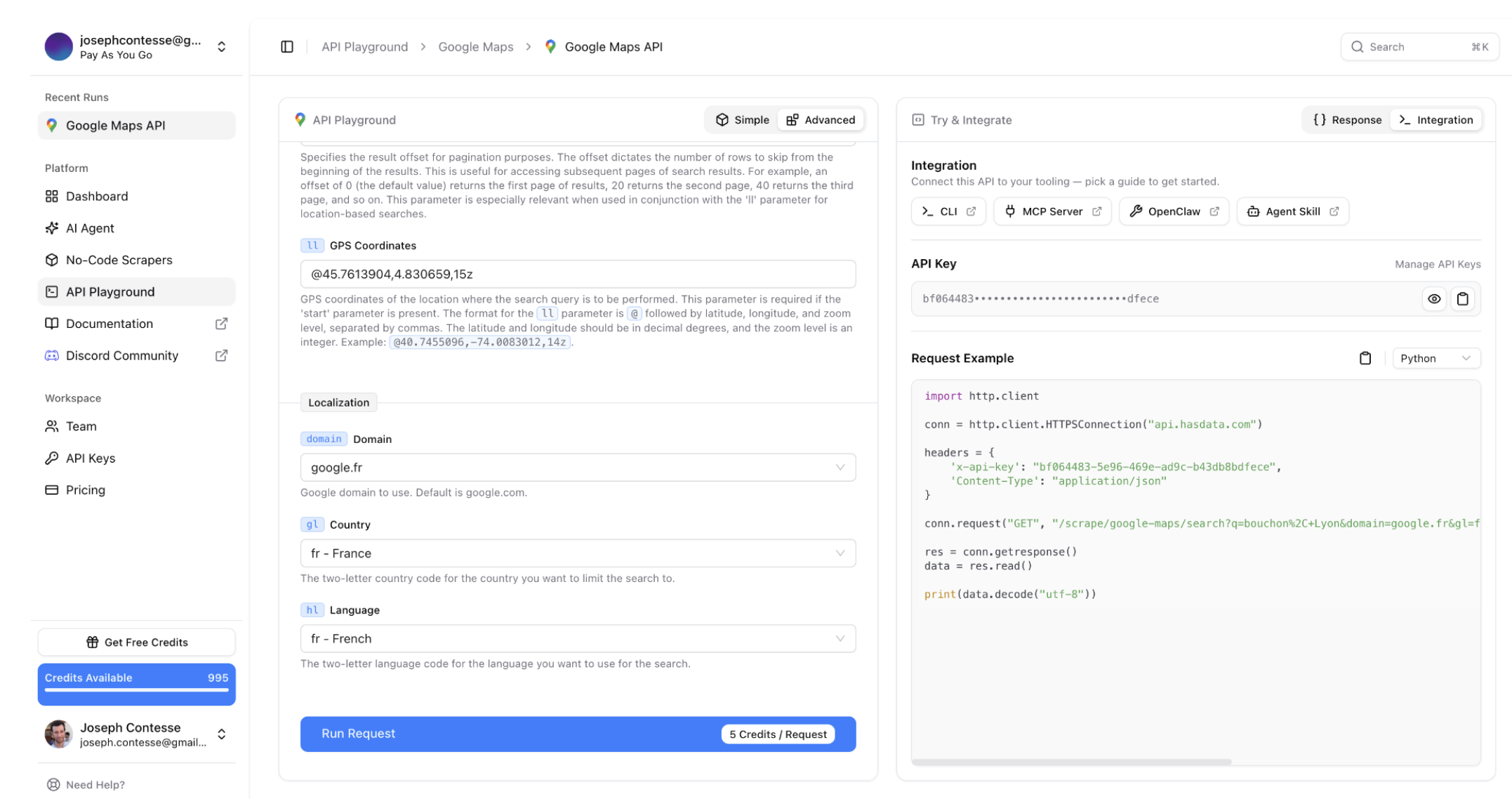Click the Try & Integrate panel icon
Viewport: 1512px width, 799px height.
click(x=917, y=120)
